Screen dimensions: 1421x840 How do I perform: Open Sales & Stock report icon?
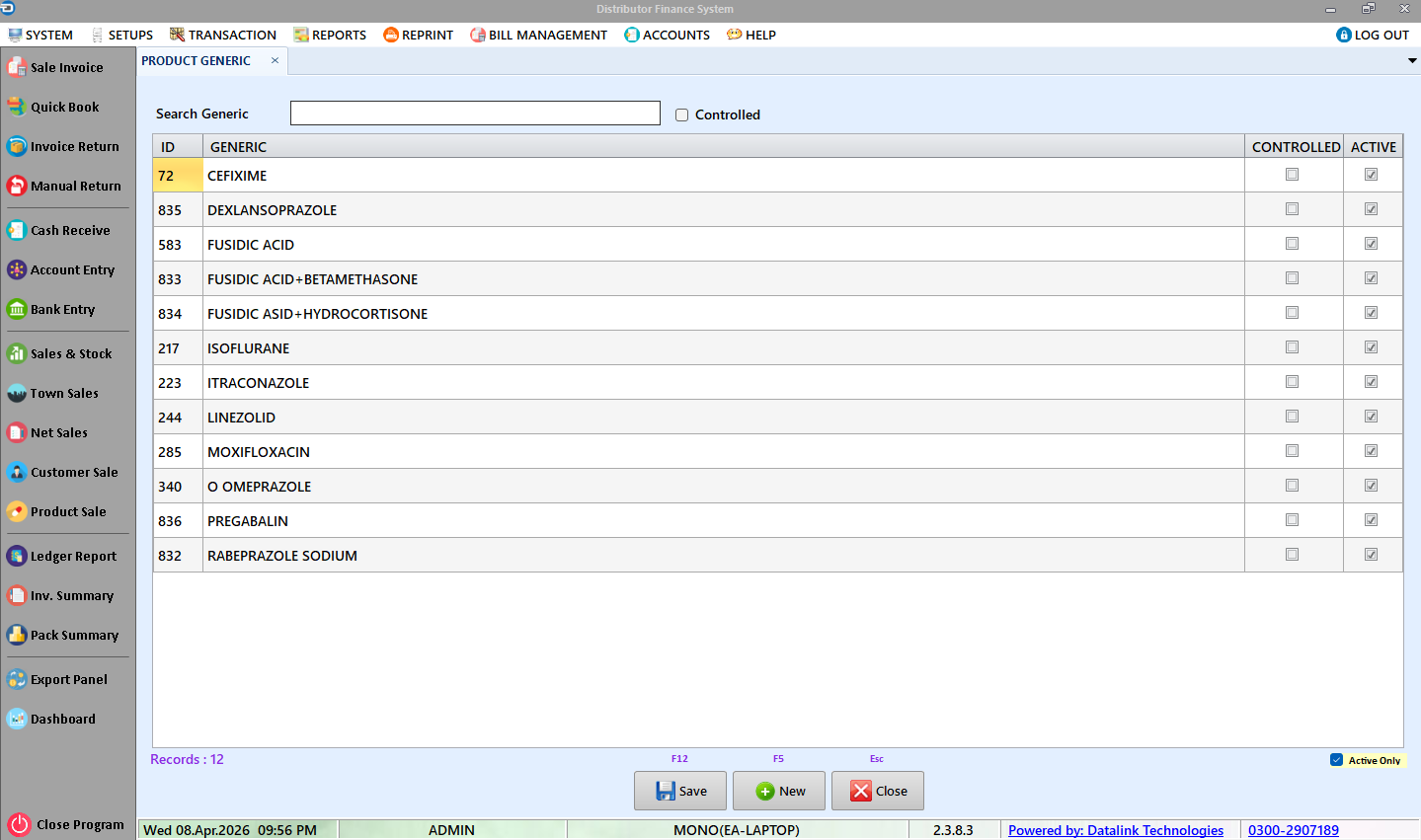tap(16, 353)
